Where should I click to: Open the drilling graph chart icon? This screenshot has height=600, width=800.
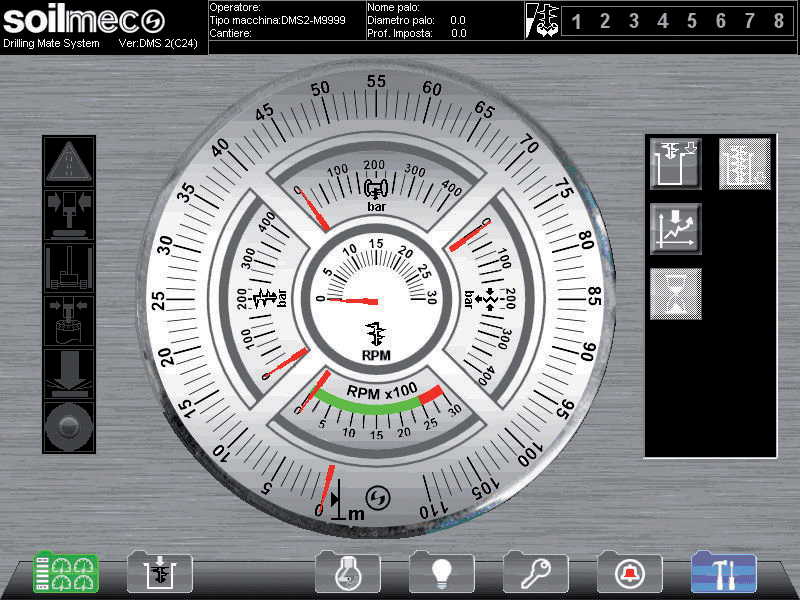tap(676, 229)
